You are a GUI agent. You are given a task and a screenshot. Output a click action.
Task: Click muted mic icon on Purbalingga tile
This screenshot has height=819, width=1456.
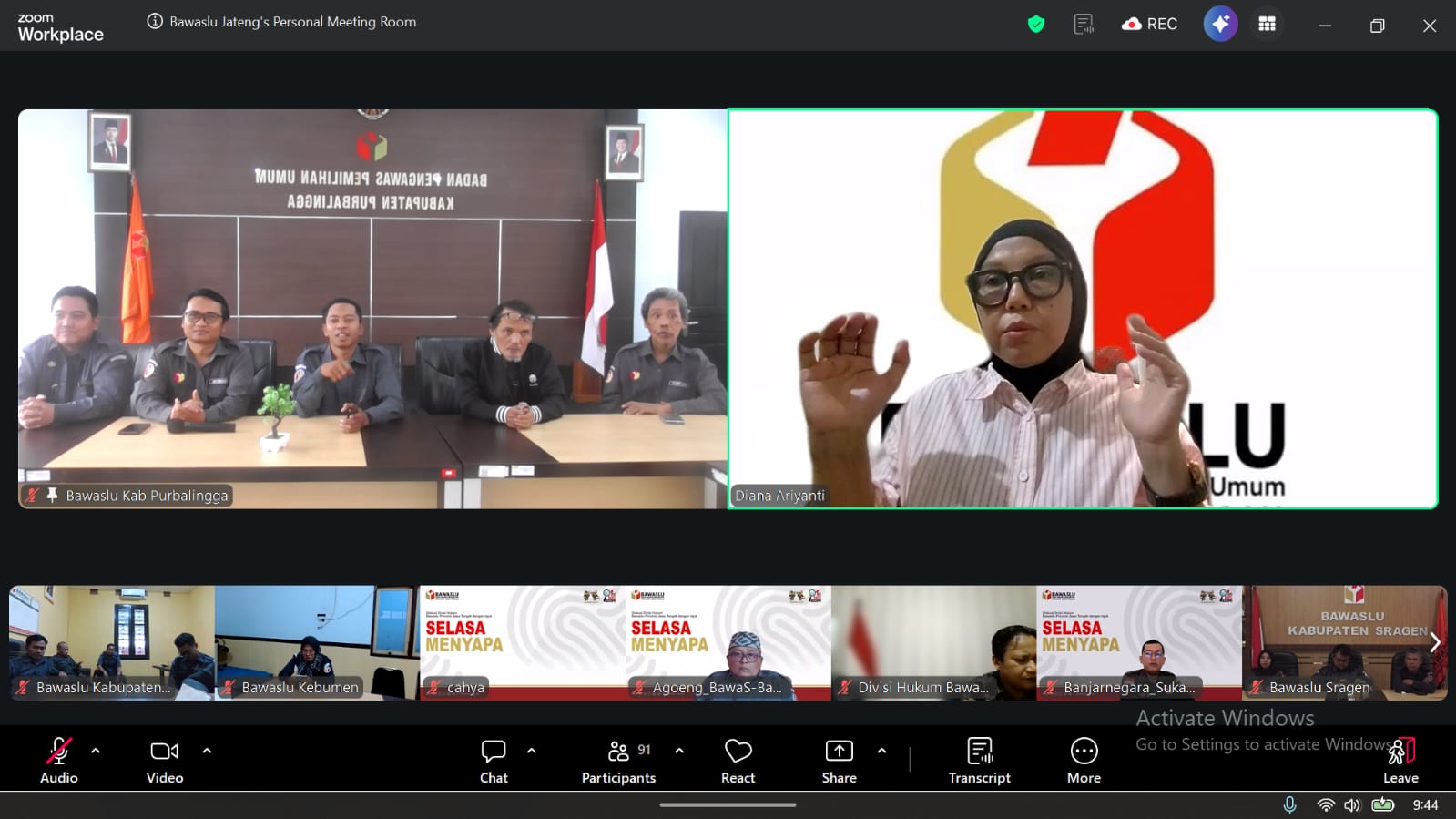coord(33,495)
